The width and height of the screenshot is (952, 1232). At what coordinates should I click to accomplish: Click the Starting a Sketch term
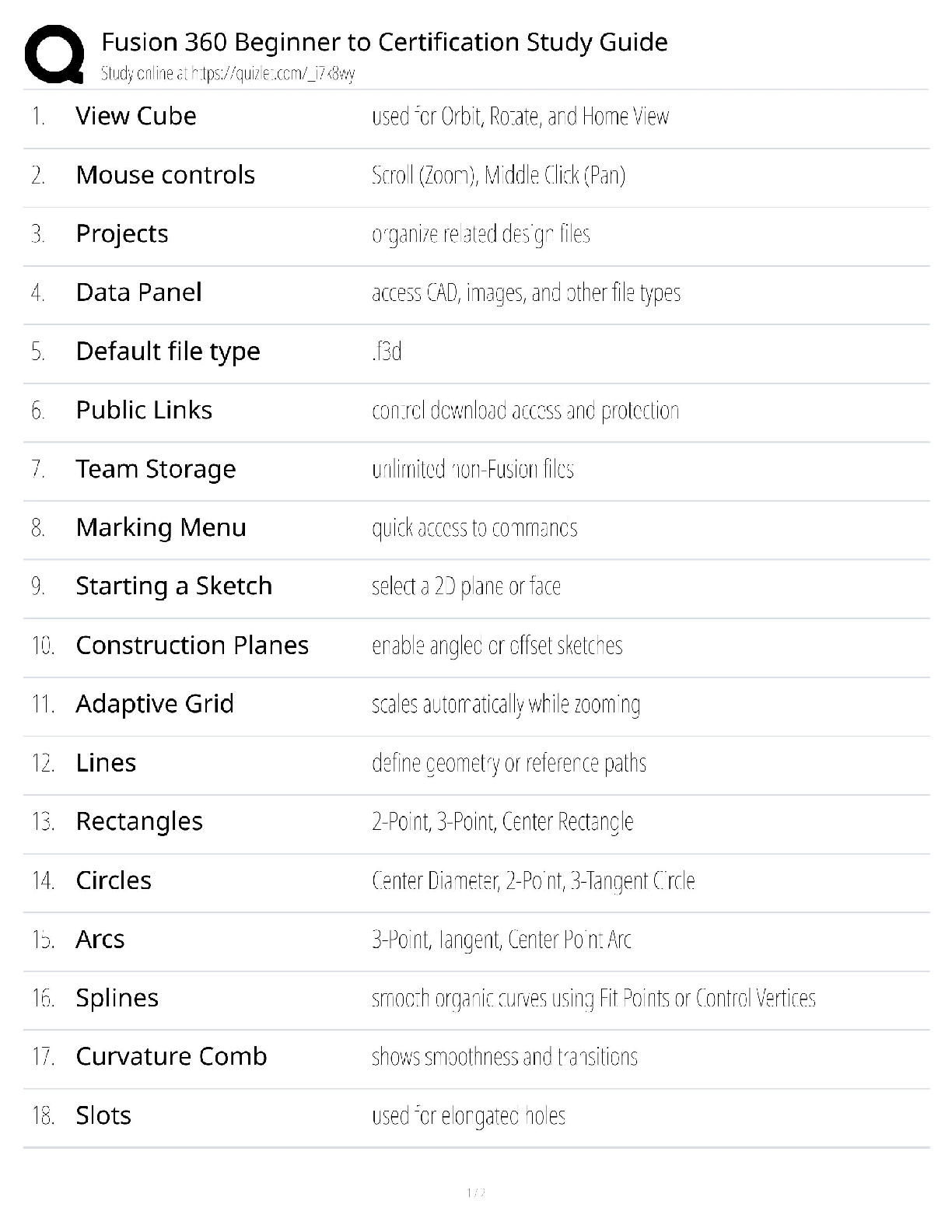(174, 586)
